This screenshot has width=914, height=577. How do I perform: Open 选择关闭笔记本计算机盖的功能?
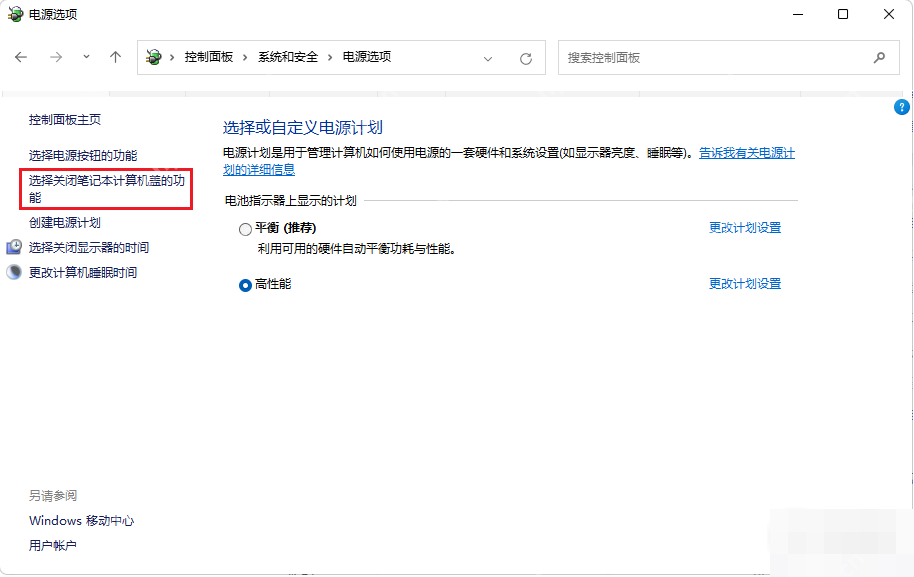click(107, 189)
